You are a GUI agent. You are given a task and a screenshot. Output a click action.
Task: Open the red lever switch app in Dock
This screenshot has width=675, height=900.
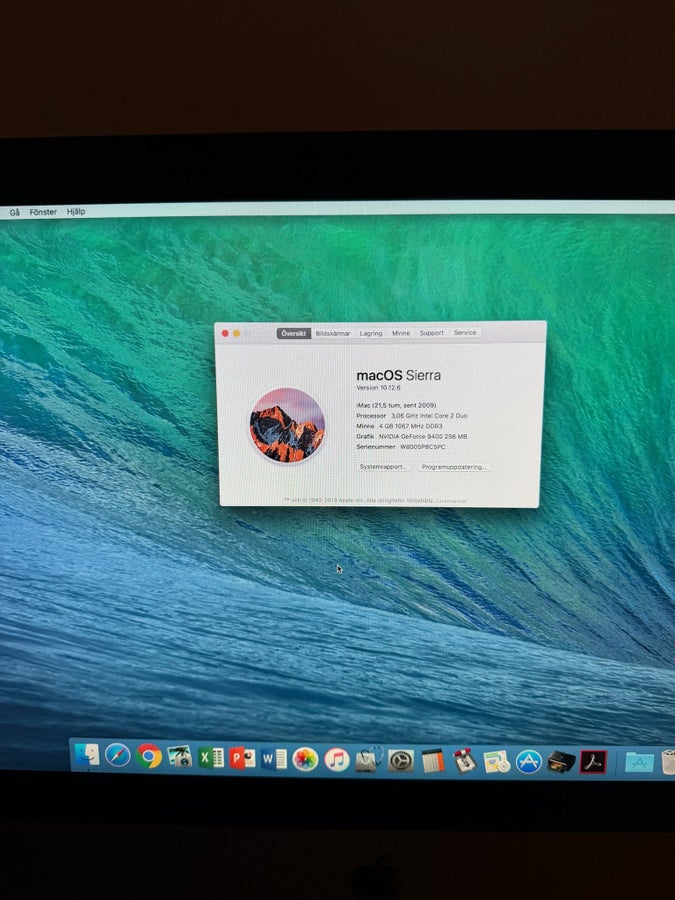click(x=464, y=761)
